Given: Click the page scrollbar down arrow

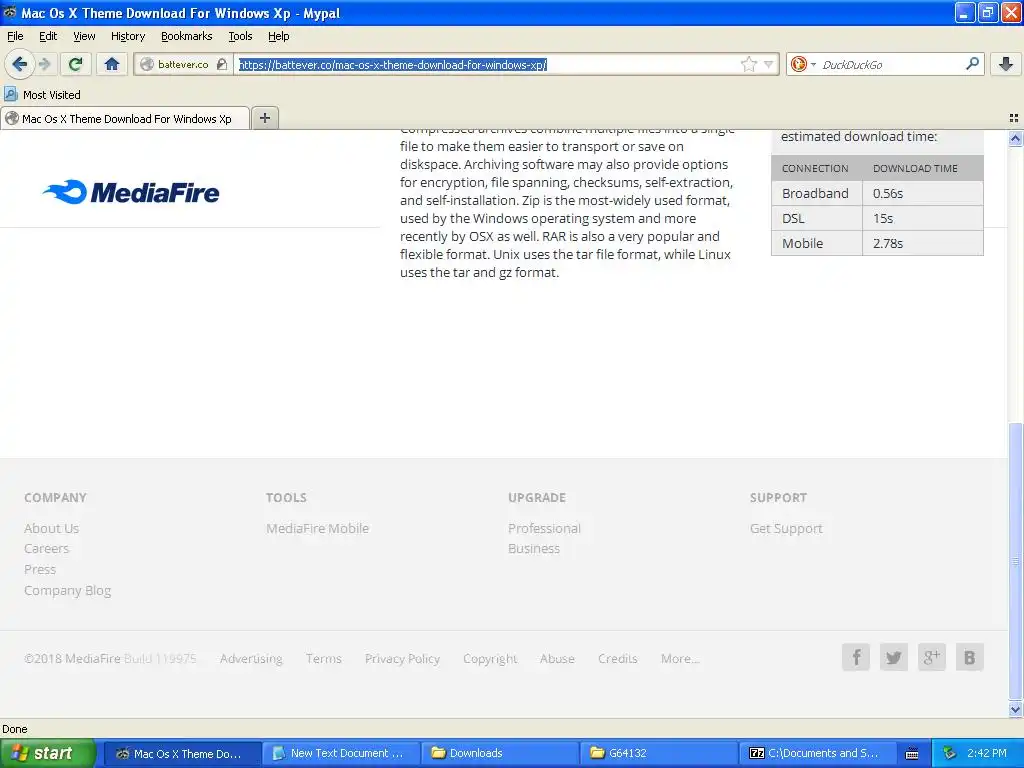Looking at the screenshot, I should 1015,709.
